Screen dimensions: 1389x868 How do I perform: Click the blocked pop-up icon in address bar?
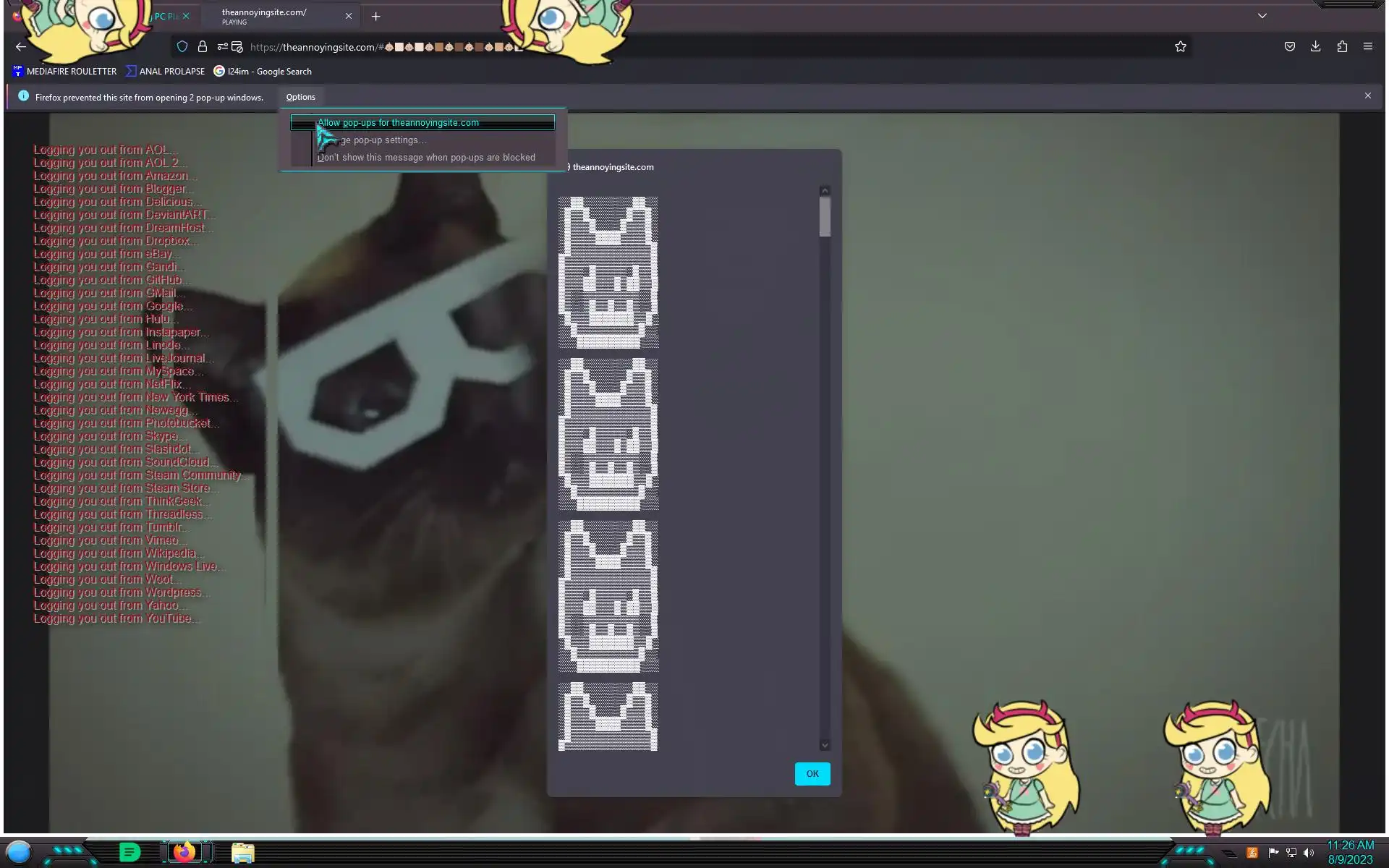tap(237, 47)
